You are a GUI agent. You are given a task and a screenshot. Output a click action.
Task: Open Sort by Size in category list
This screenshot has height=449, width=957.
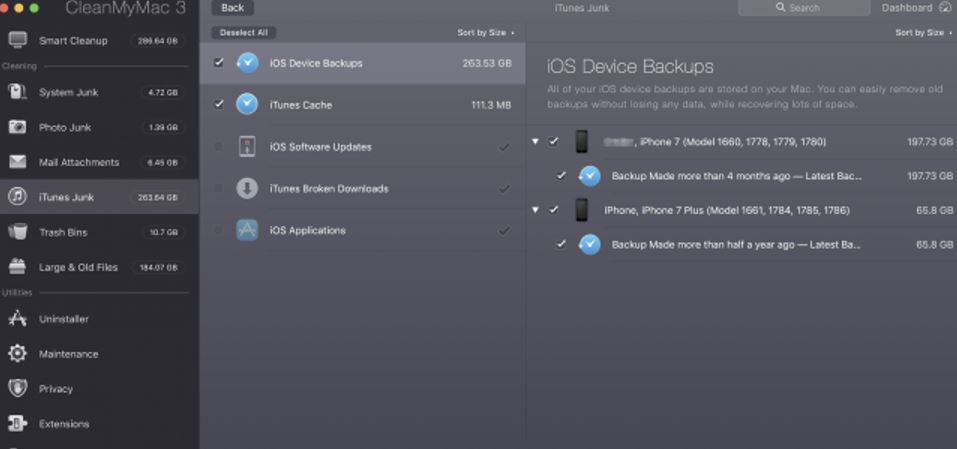pos(486,33)
